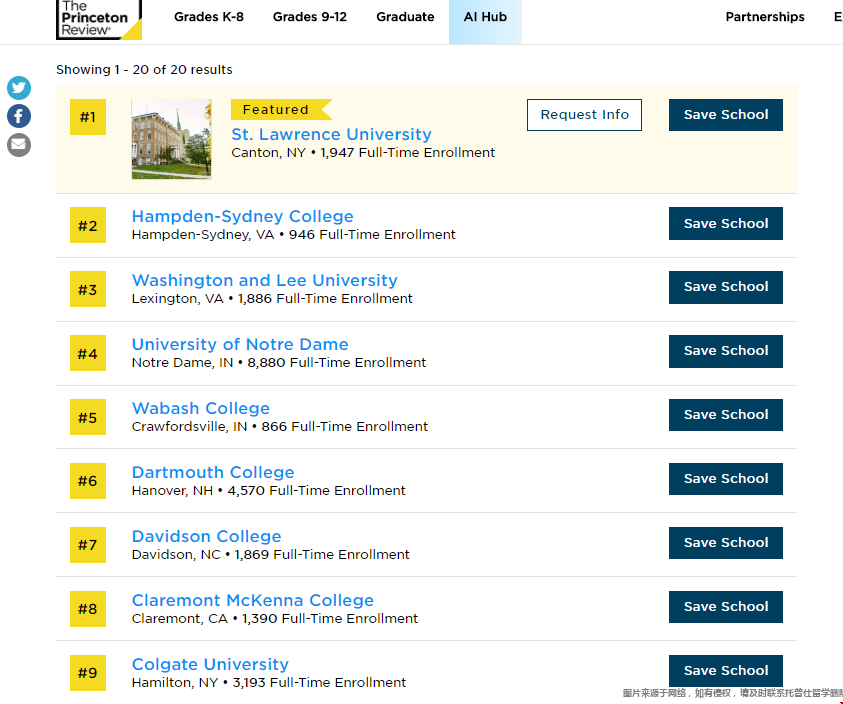The width and height of the screenshot is (843, 704).
Task: Open the Graduate menu
Action: click(x=405, y=17)
